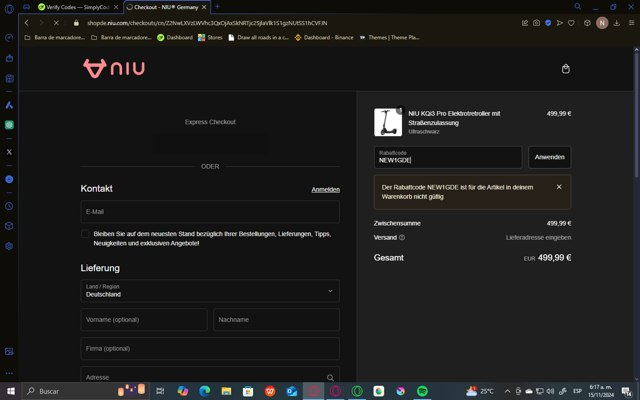Viewport: 640px width, 400px height.
Task: Open the blue shield privacy badge
Action: click(x=548, y=23)
